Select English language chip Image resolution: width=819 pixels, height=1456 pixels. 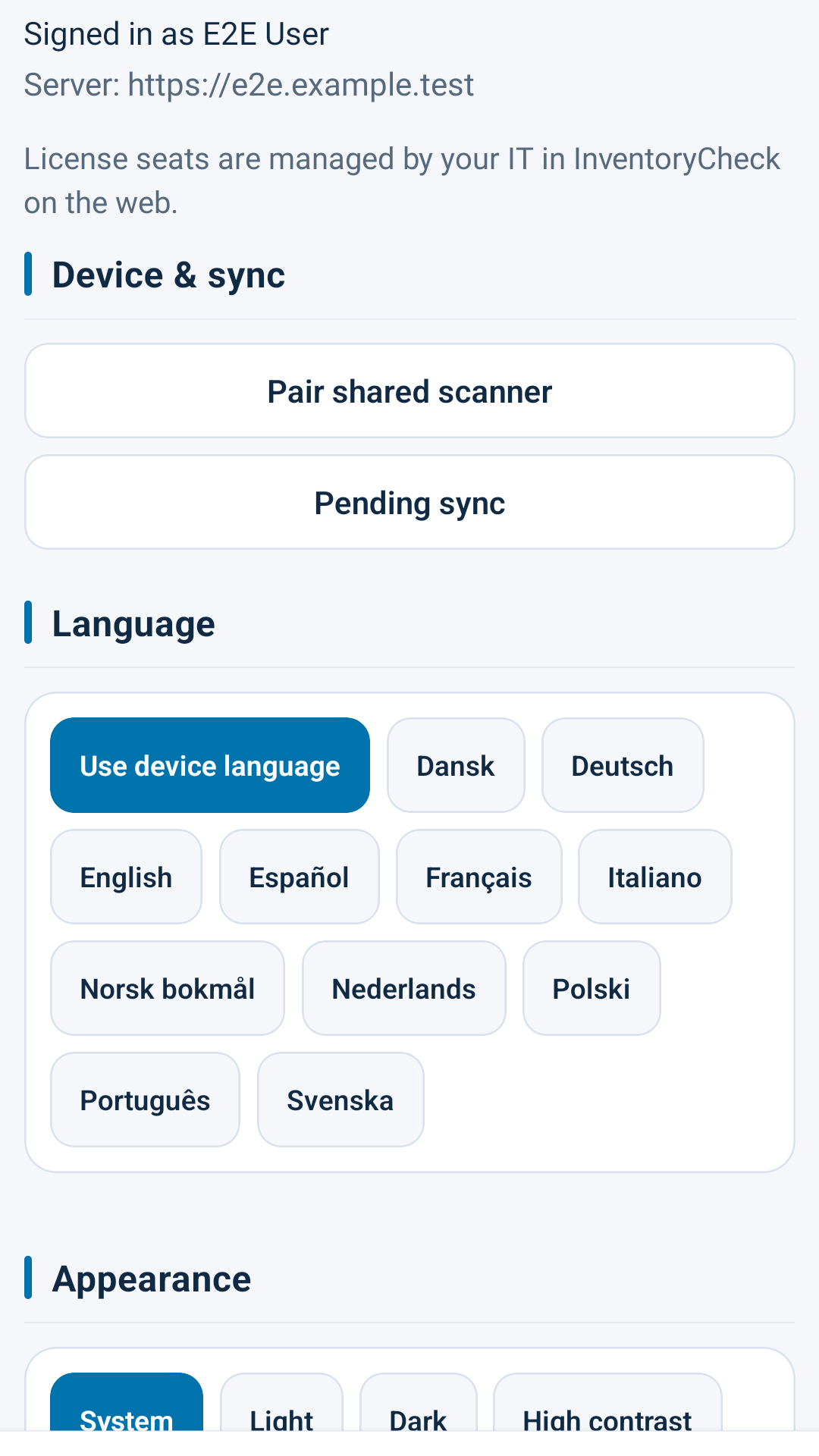point(126,877)
